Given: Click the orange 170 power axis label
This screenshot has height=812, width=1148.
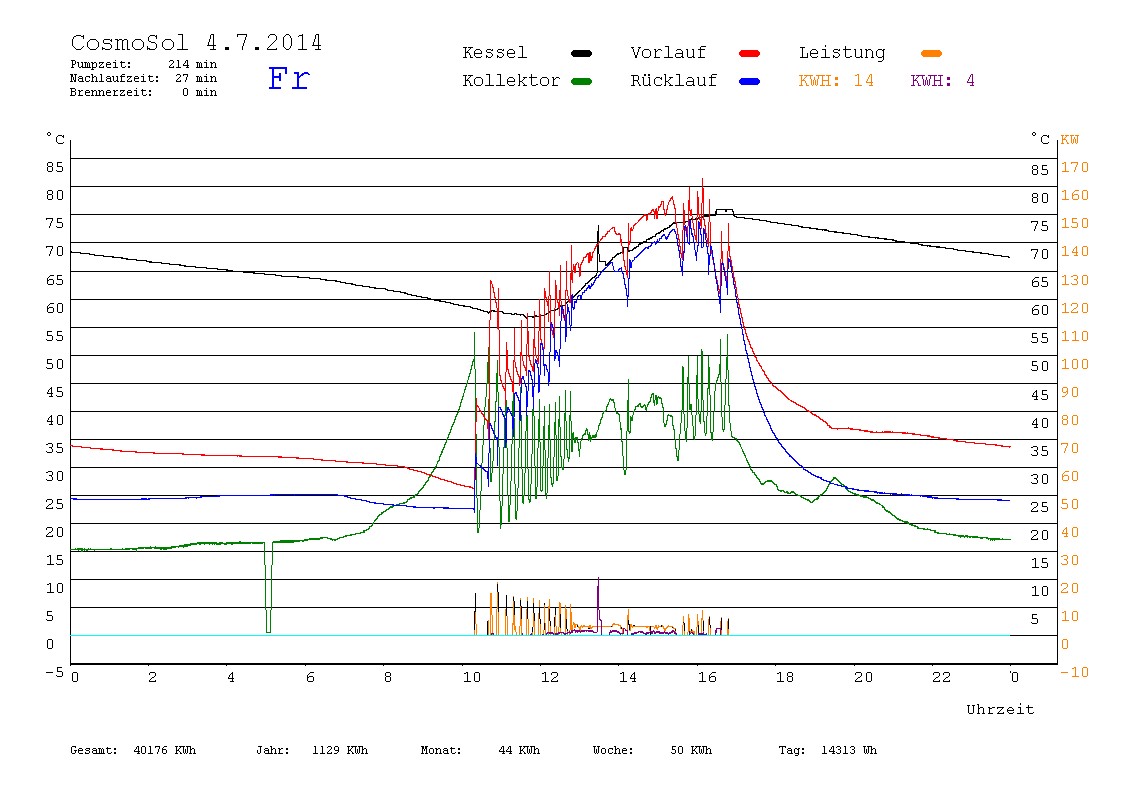Looking at the screenshot, I should [x=1075, y=167].
